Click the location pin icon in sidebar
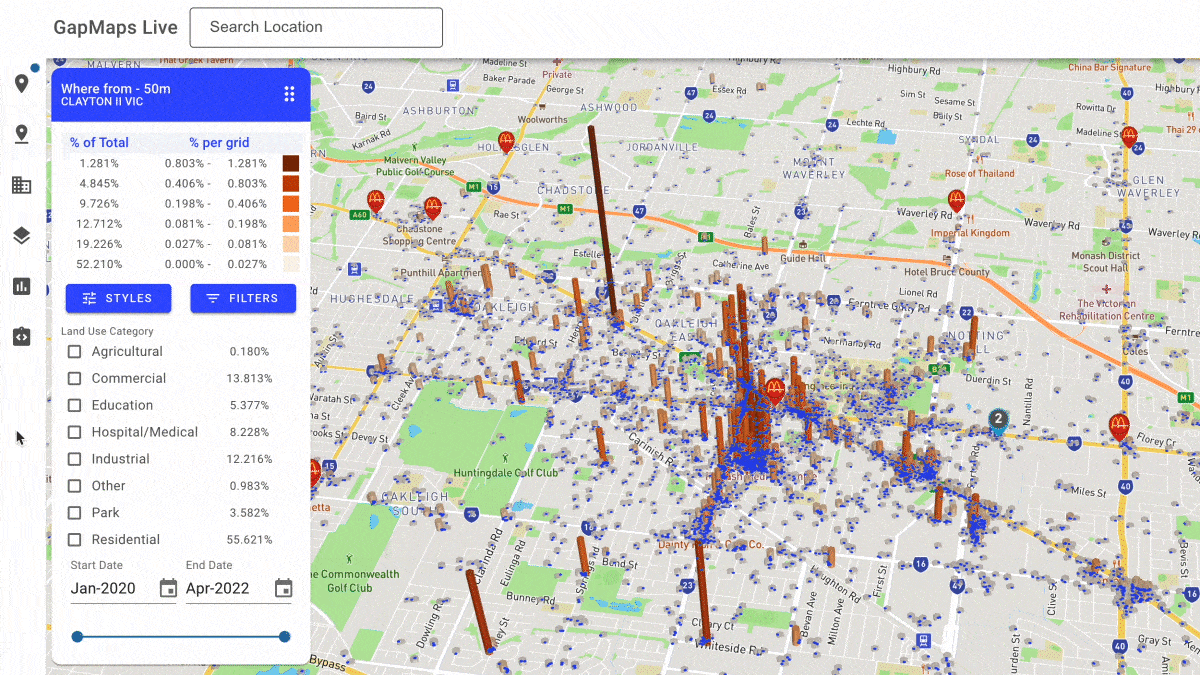The height and width of the screenshot is (675, 1200). (21, 83)
